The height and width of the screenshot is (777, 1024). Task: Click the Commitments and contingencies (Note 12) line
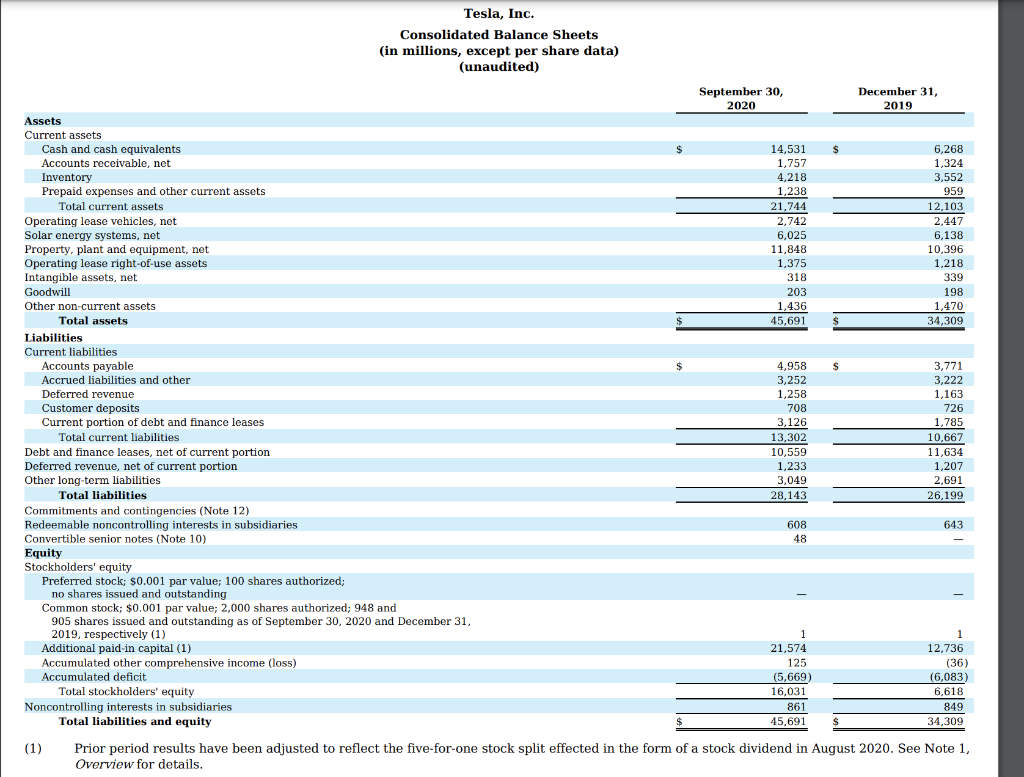[136, 511]
